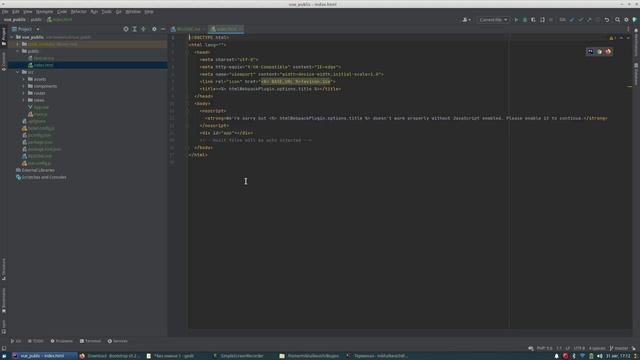Open IDE settings gear in toolbar

click(626, 20)
